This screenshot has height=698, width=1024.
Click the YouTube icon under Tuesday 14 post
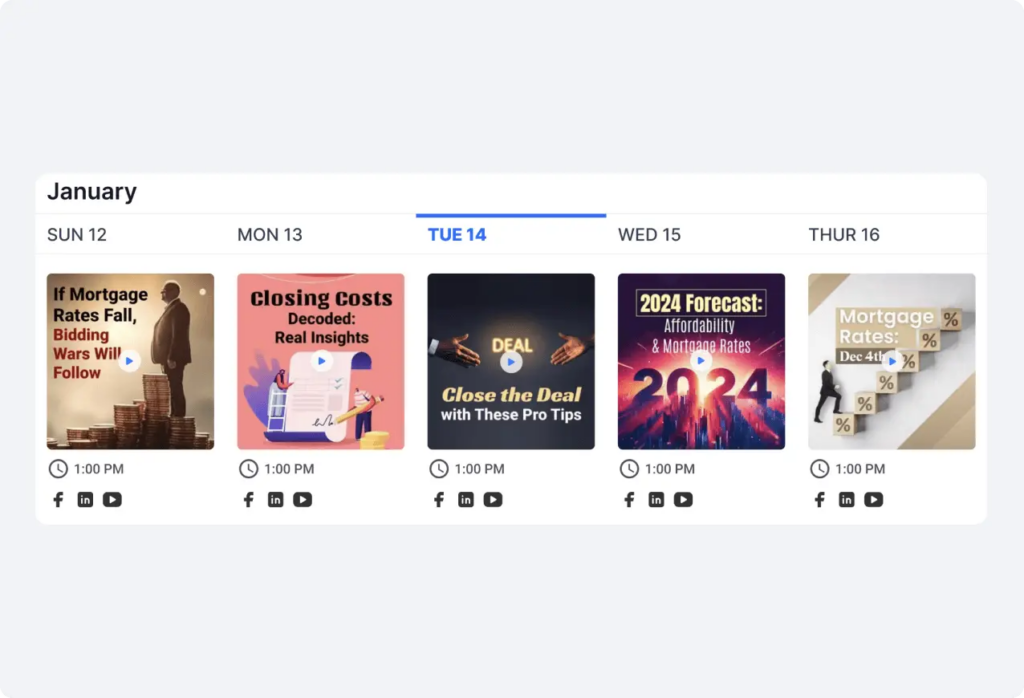(x=493, y=500)
